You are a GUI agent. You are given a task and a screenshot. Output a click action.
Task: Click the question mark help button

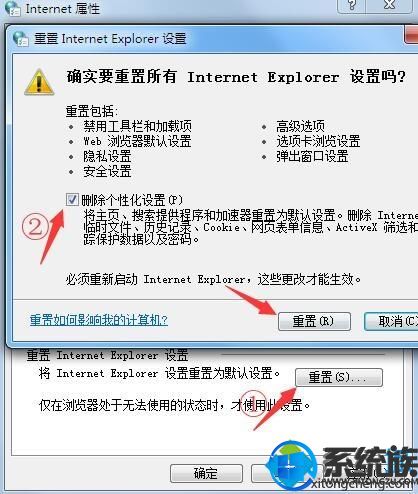click(352, 6)
